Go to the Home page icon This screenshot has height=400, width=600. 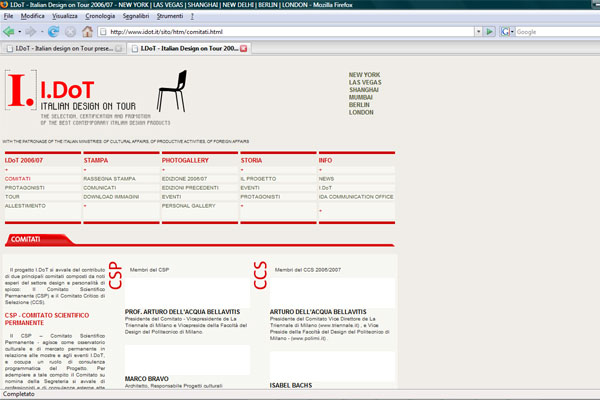coord(87,31)
